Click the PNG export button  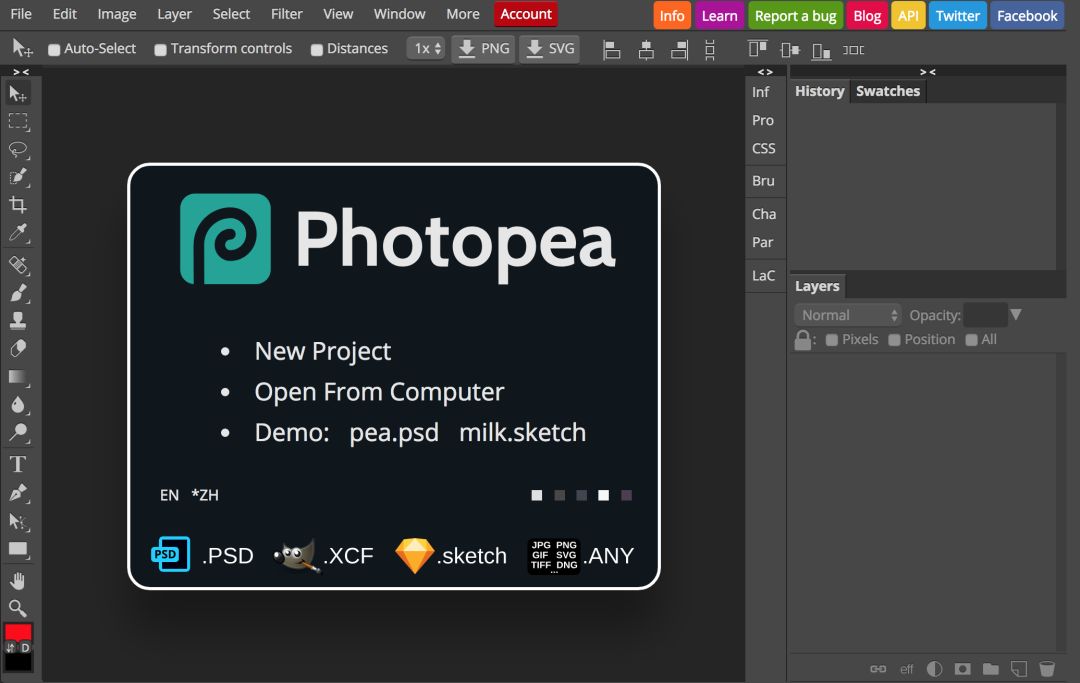pyautogui.click(x=484, y=49)
